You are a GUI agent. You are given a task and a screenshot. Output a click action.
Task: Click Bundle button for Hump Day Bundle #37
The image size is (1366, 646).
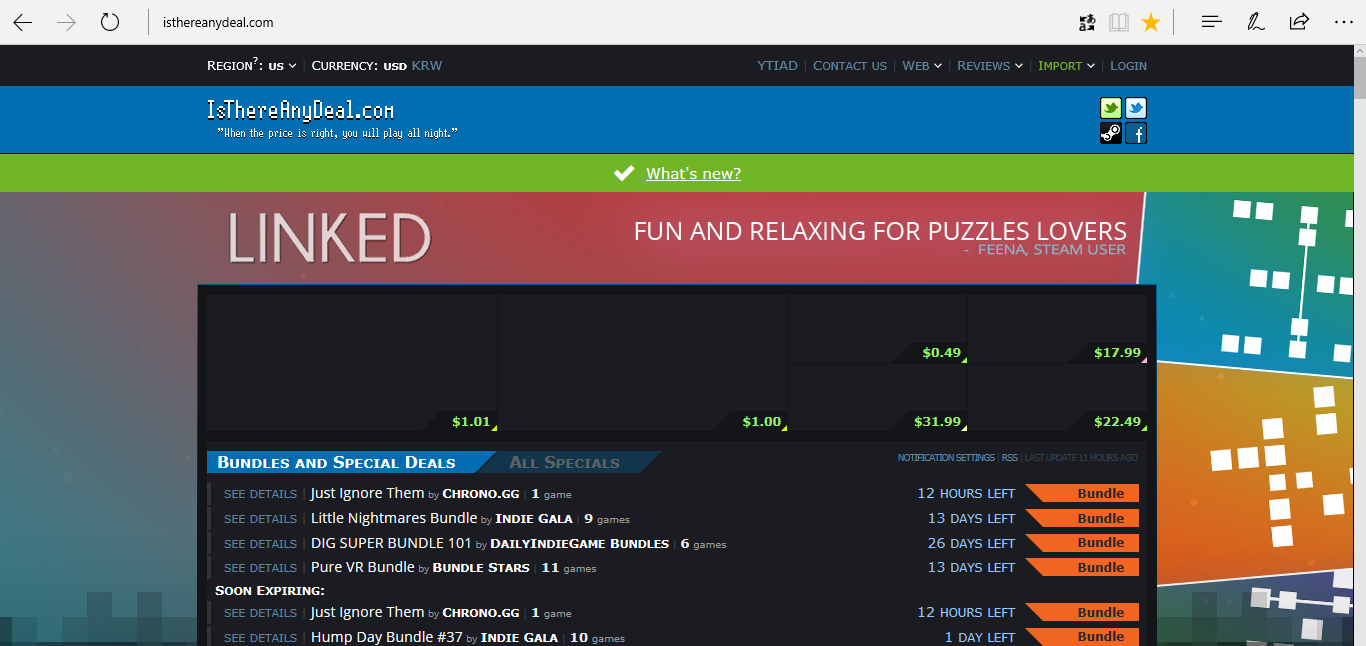click(x=1083, y=637)
